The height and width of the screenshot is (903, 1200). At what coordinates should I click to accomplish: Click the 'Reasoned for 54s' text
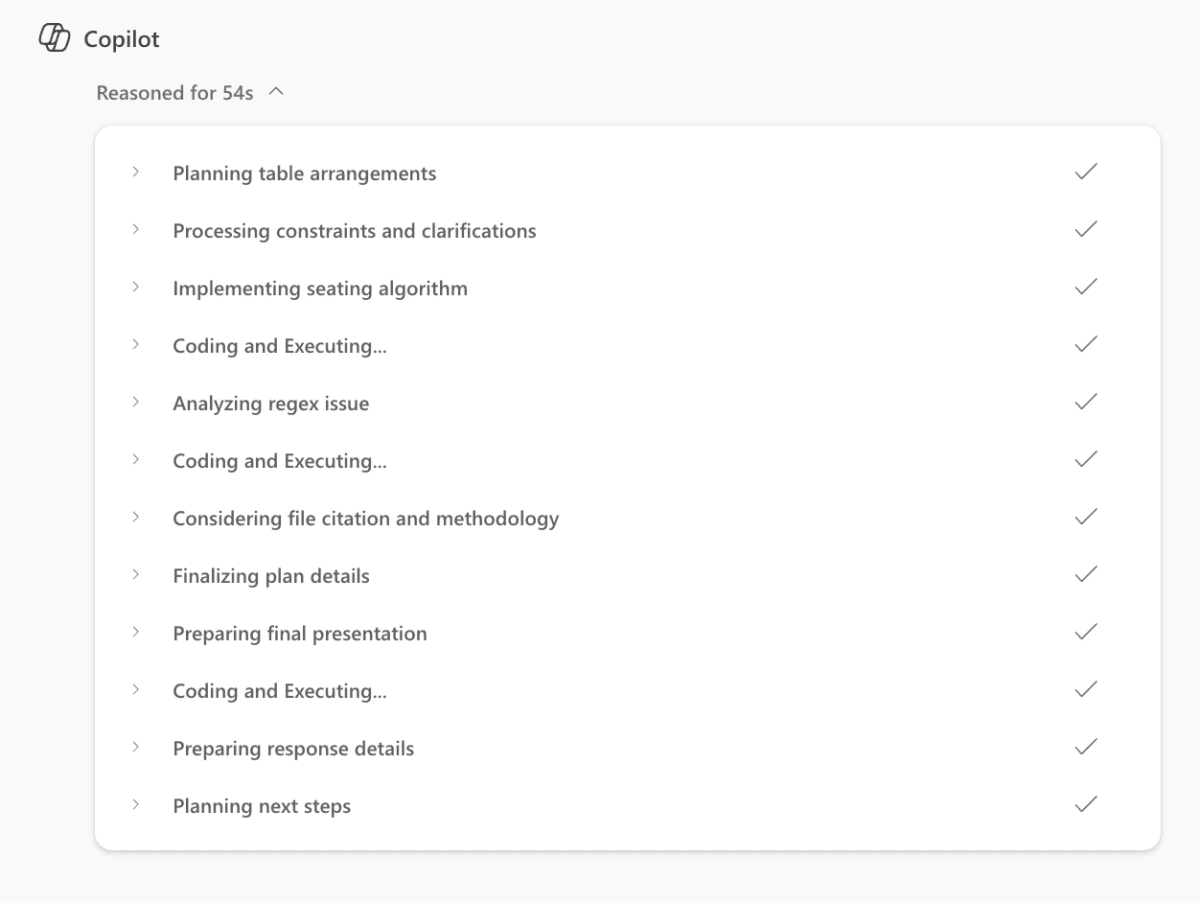175,93
